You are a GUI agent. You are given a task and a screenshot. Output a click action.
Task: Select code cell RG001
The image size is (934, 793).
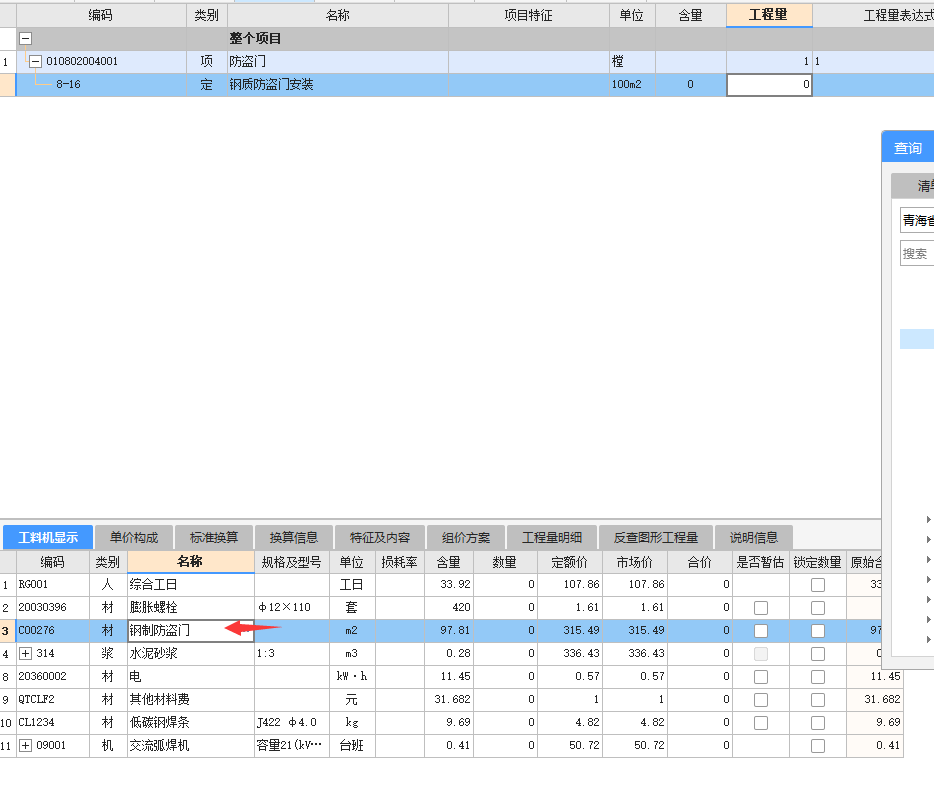[53, 584]
